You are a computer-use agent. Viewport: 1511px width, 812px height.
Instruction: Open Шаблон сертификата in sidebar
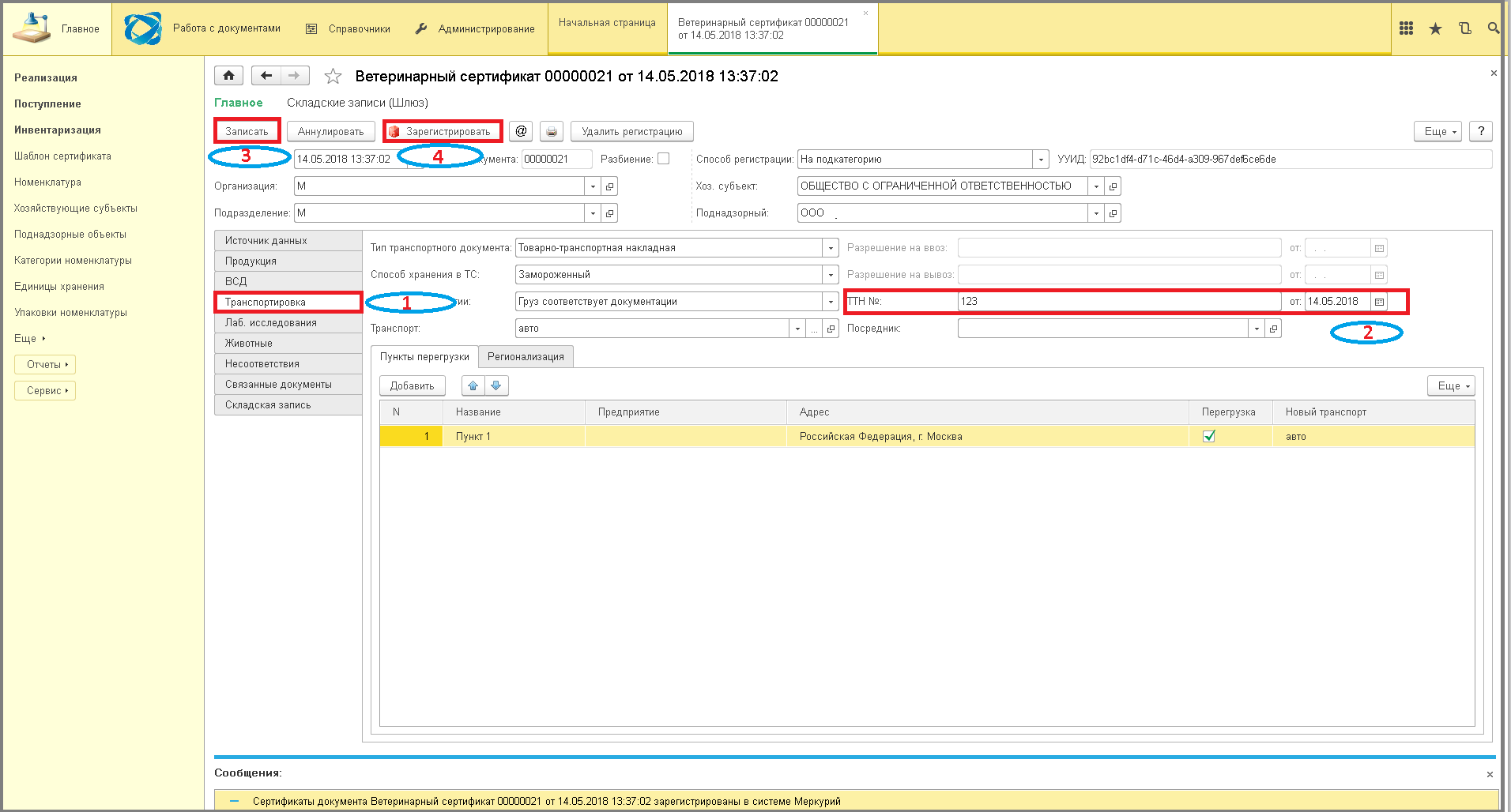62,156
